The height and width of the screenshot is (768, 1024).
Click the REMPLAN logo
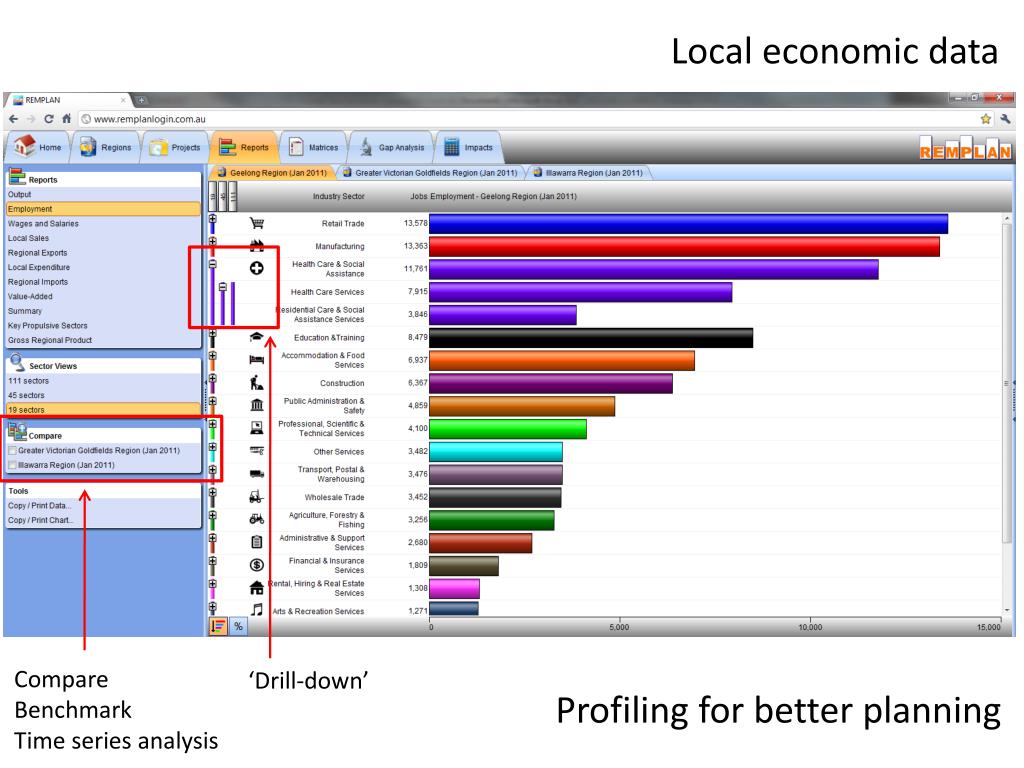965,149
